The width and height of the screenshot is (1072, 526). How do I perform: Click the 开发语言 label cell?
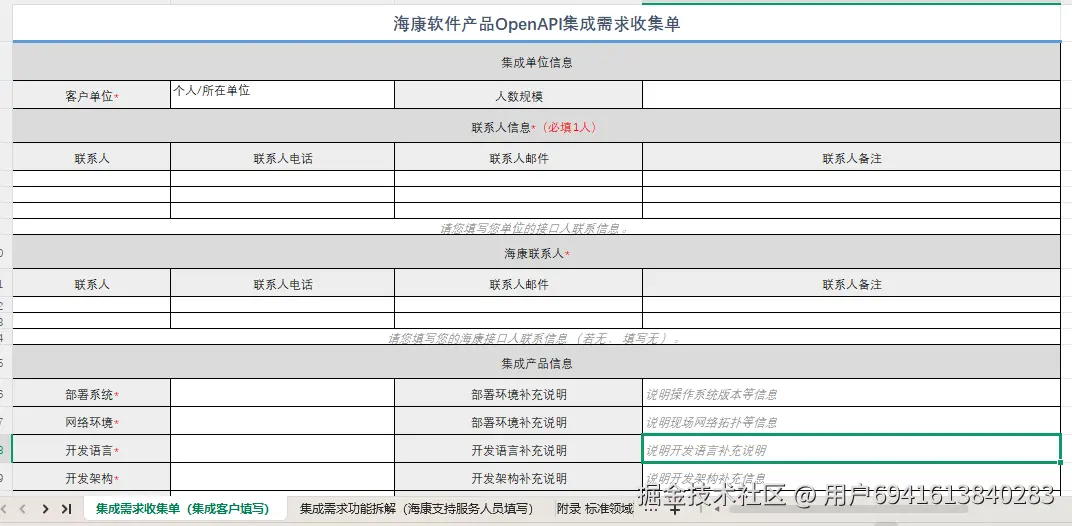(x=92, y=450)
